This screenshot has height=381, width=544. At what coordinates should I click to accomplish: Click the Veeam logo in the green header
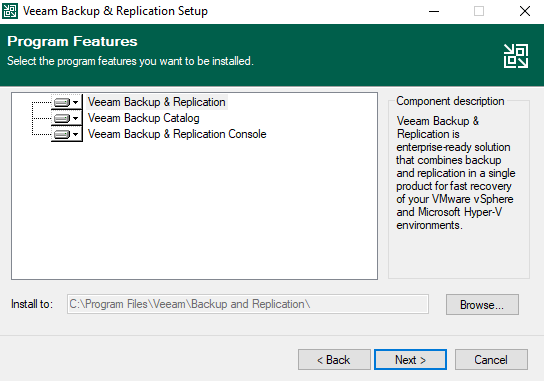(516, 56)
